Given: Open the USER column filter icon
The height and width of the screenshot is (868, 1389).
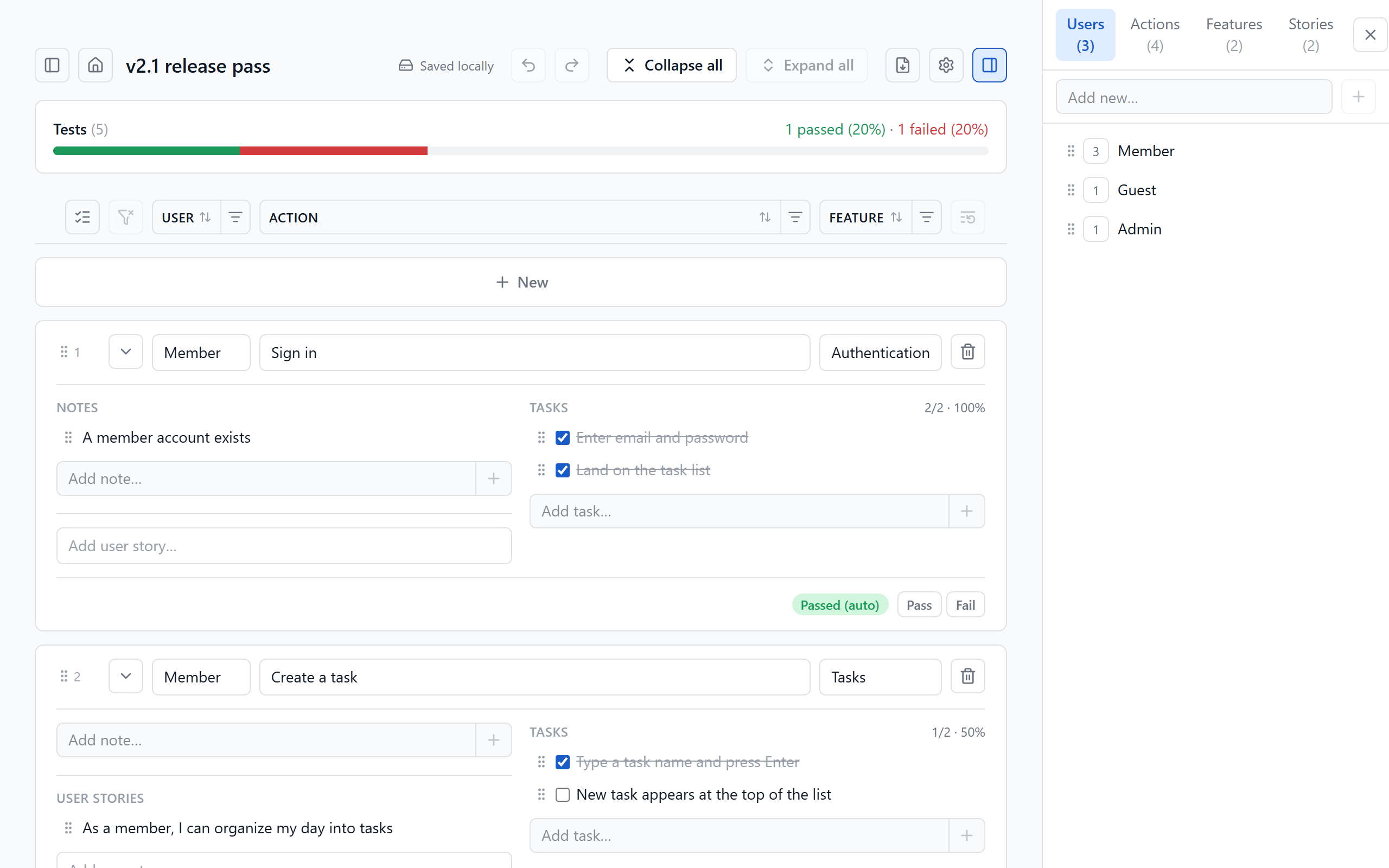Looking at the screenshot, I should pyautogui.click(x=235, y=217).
